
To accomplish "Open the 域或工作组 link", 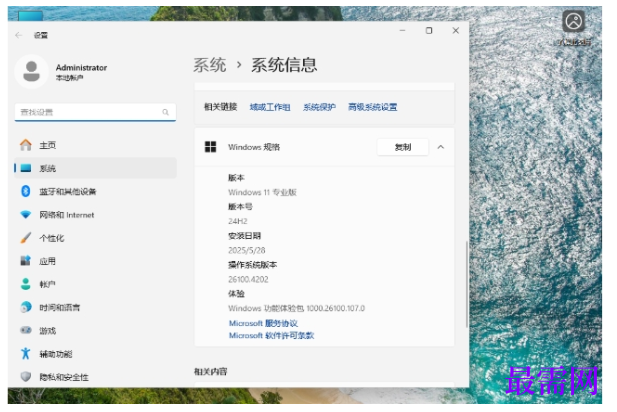I will [x=270, y=107].
